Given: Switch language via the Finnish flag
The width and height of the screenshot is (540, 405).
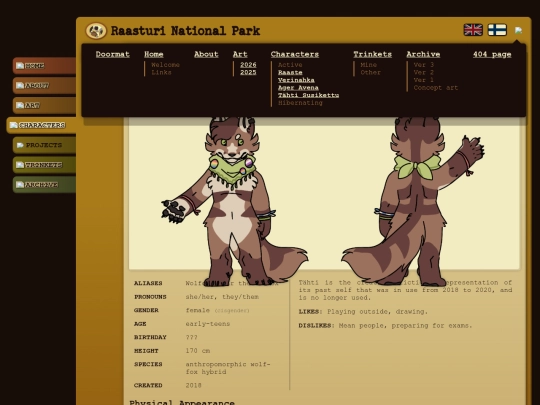Looking at the screenshot, I should pyautogui.click(x=497, y=30).
